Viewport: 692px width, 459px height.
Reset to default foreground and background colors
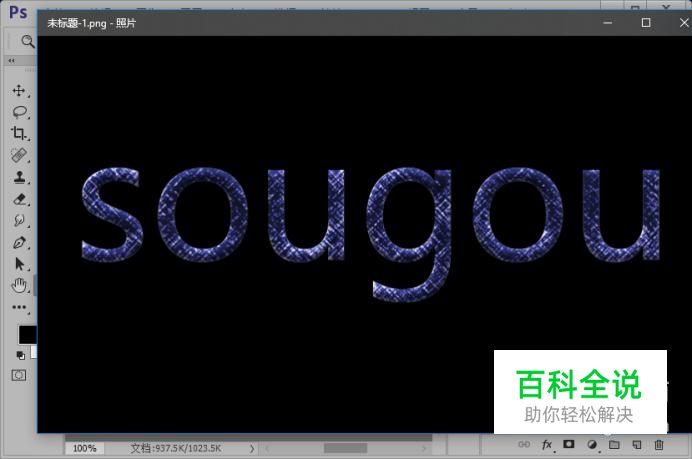[x=20, y=355]
